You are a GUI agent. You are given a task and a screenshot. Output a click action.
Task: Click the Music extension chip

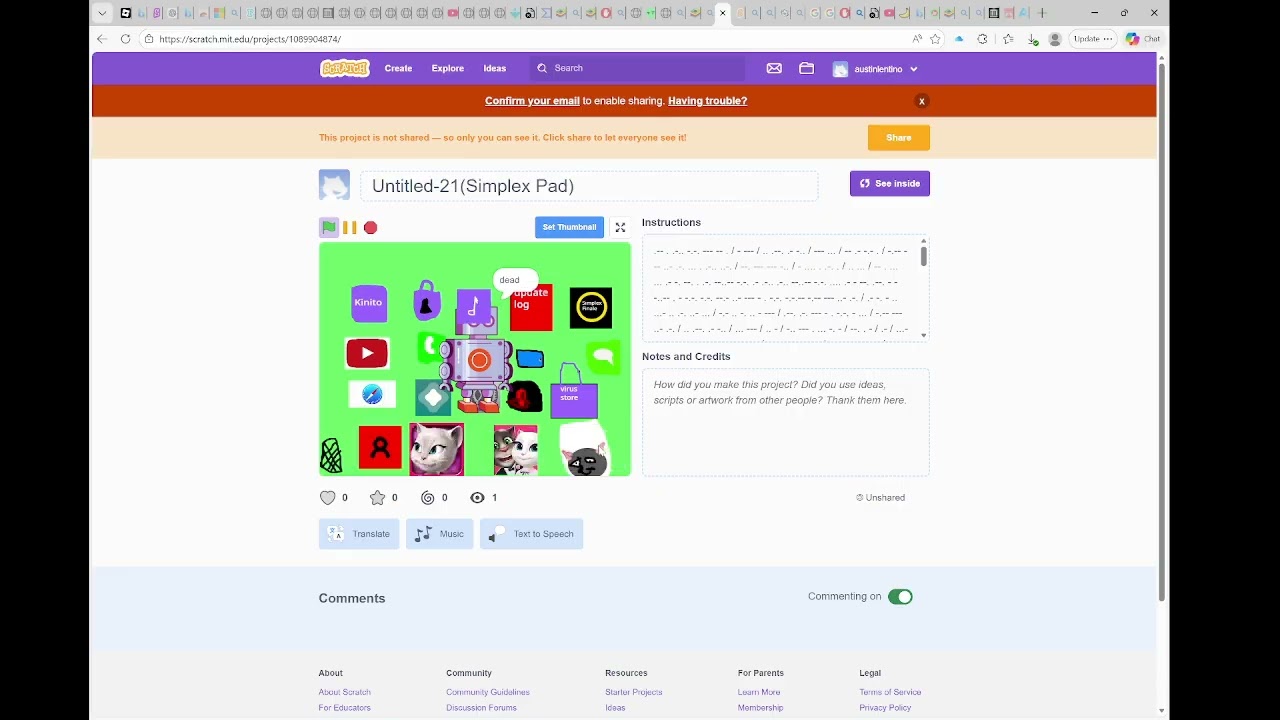(440, 534)
